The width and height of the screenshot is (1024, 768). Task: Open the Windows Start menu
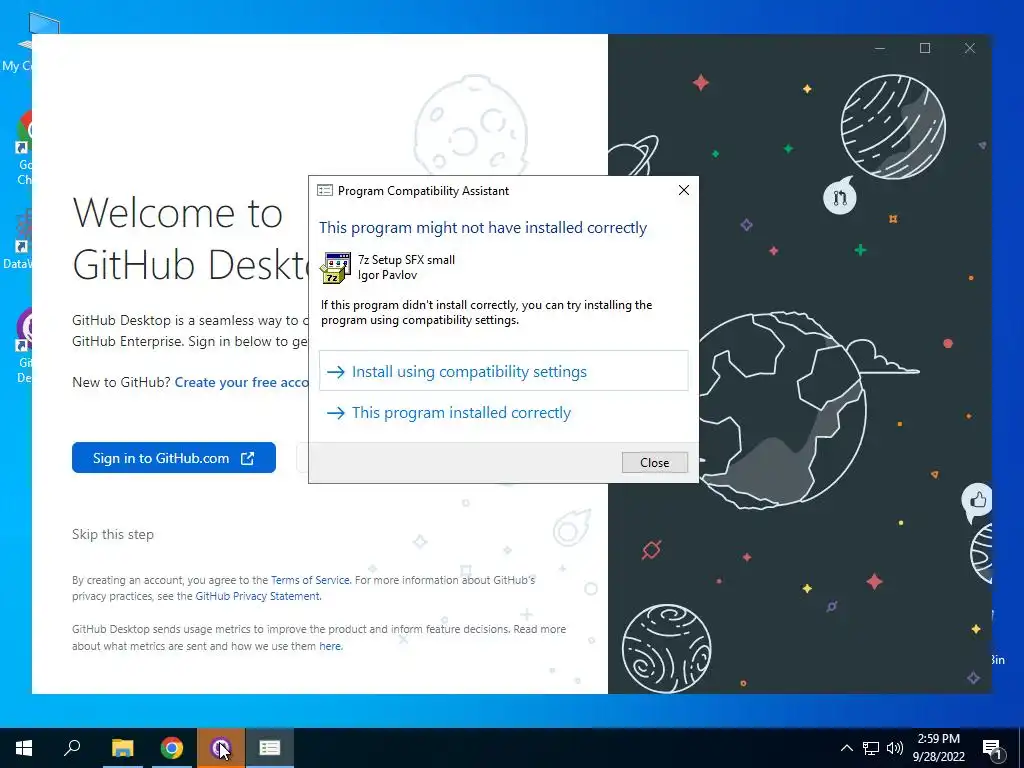[24, 748]
